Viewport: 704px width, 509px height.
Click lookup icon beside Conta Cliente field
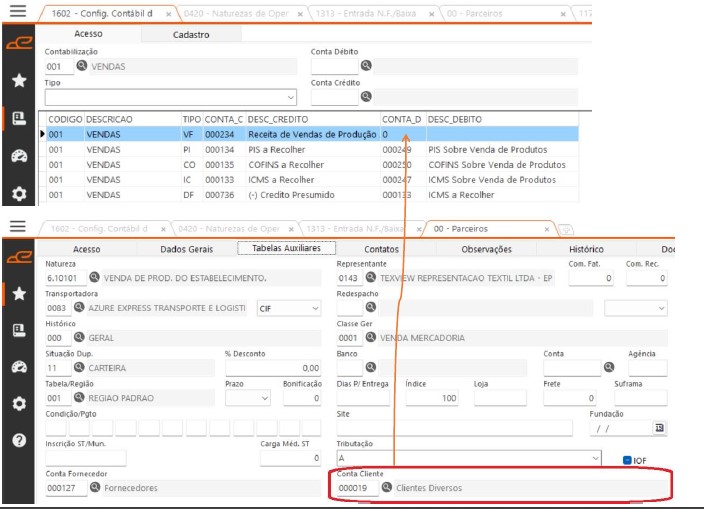tap(387, 488)
